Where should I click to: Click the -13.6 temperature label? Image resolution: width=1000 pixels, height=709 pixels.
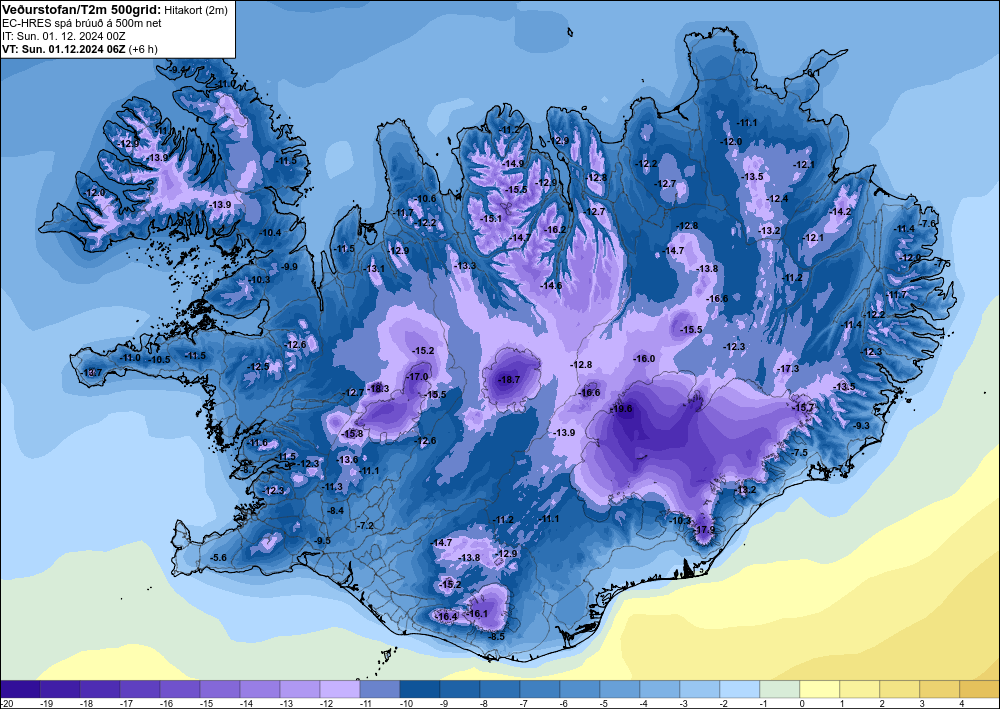click(348, 460)
